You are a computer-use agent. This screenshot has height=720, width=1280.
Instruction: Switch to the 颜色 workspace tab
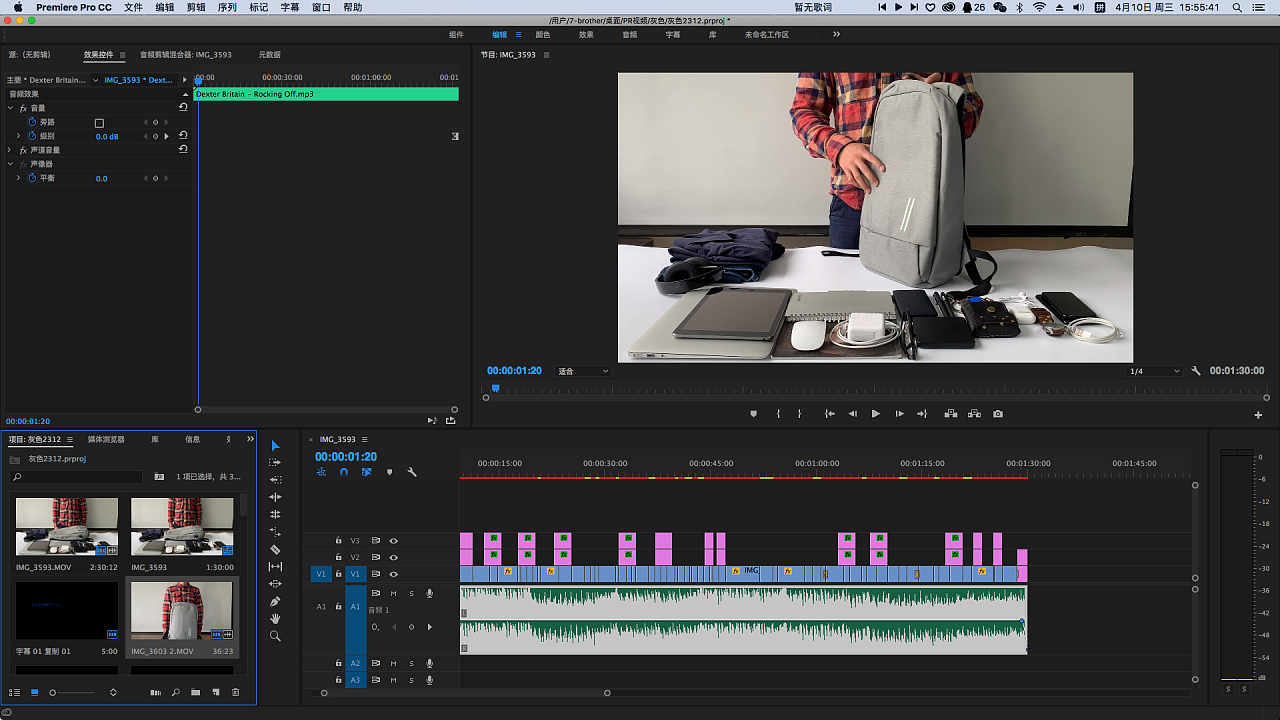[x=543, y=34]
